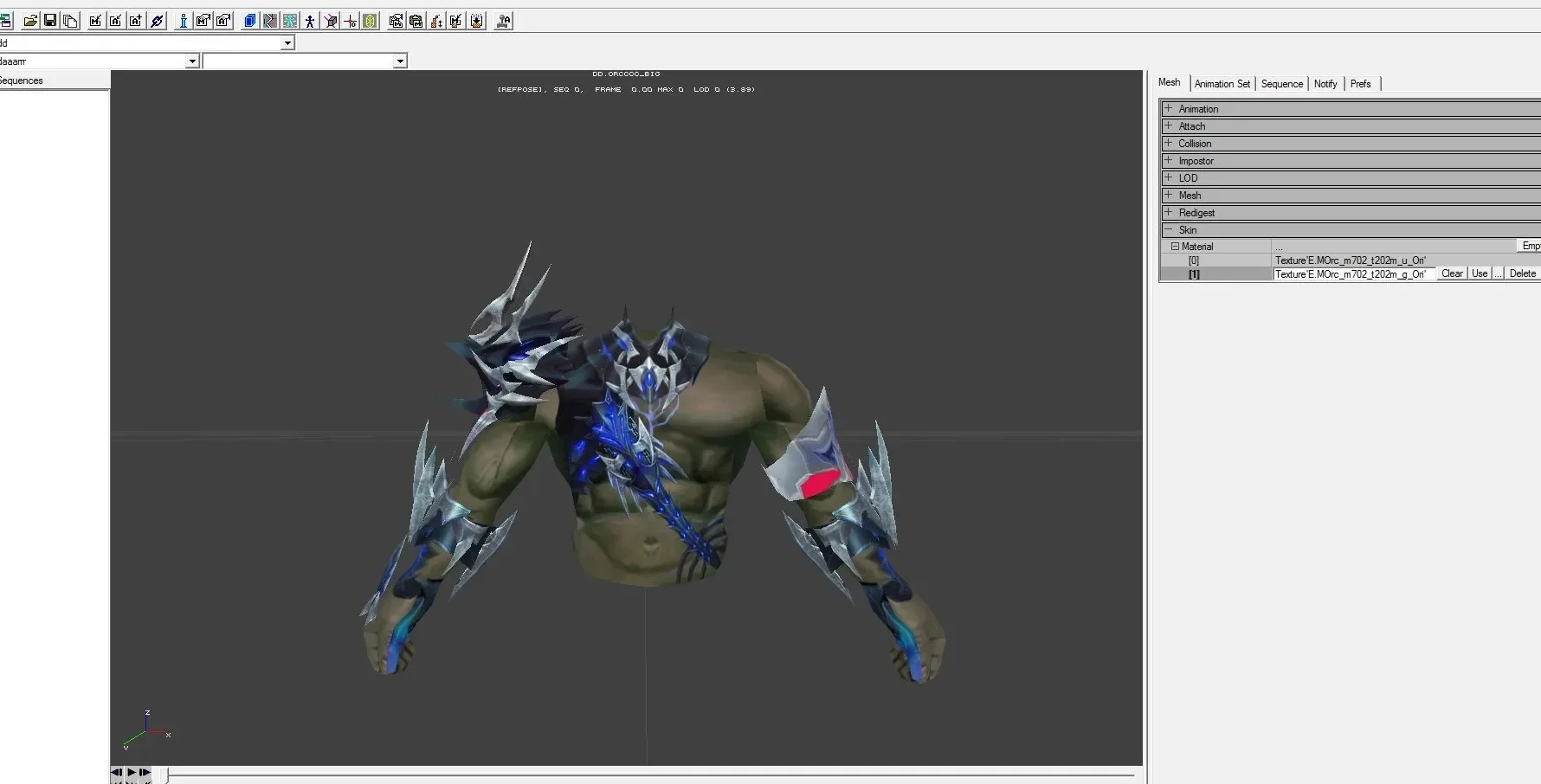Viewport: 1541px width, 784px height.
Task: Click the mesh 'M' redigest check icon
Action: tap(456, 21)
